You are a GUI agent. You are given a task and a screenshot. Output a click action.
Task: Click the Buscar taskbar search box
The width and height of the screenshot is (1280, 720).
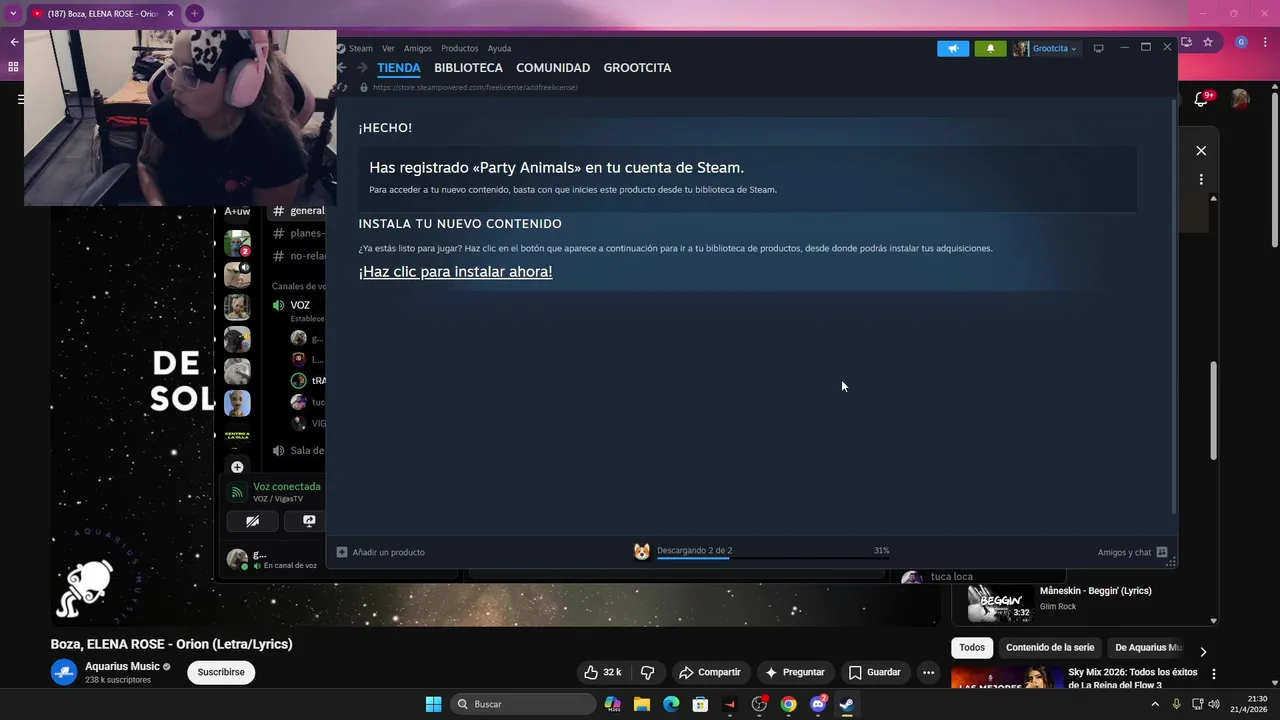(x=523, y=704)
